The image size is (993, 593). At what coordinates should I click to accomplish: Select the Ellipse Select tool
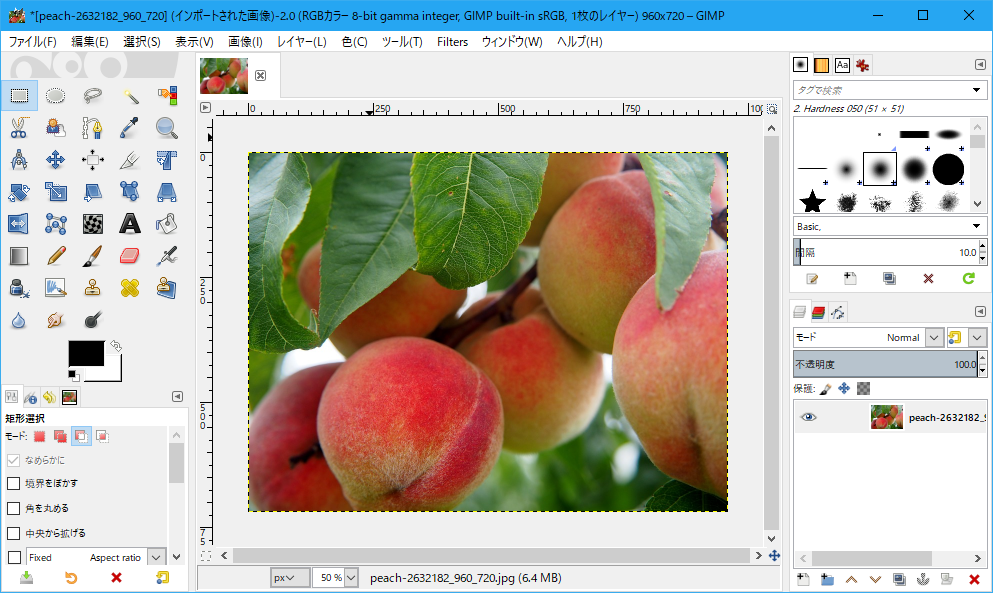[x=56, y=96]
